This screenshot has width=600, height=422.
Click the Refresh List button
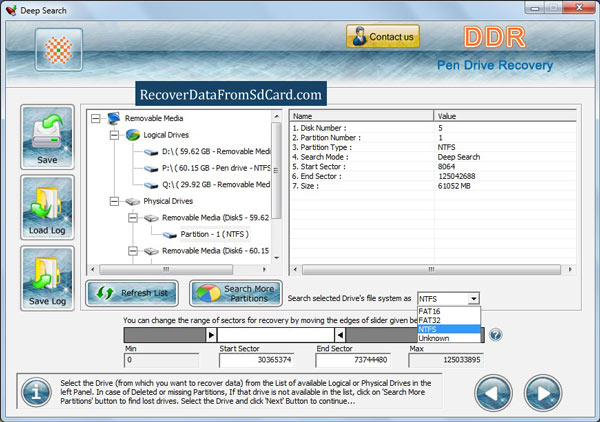coord(132,293)
